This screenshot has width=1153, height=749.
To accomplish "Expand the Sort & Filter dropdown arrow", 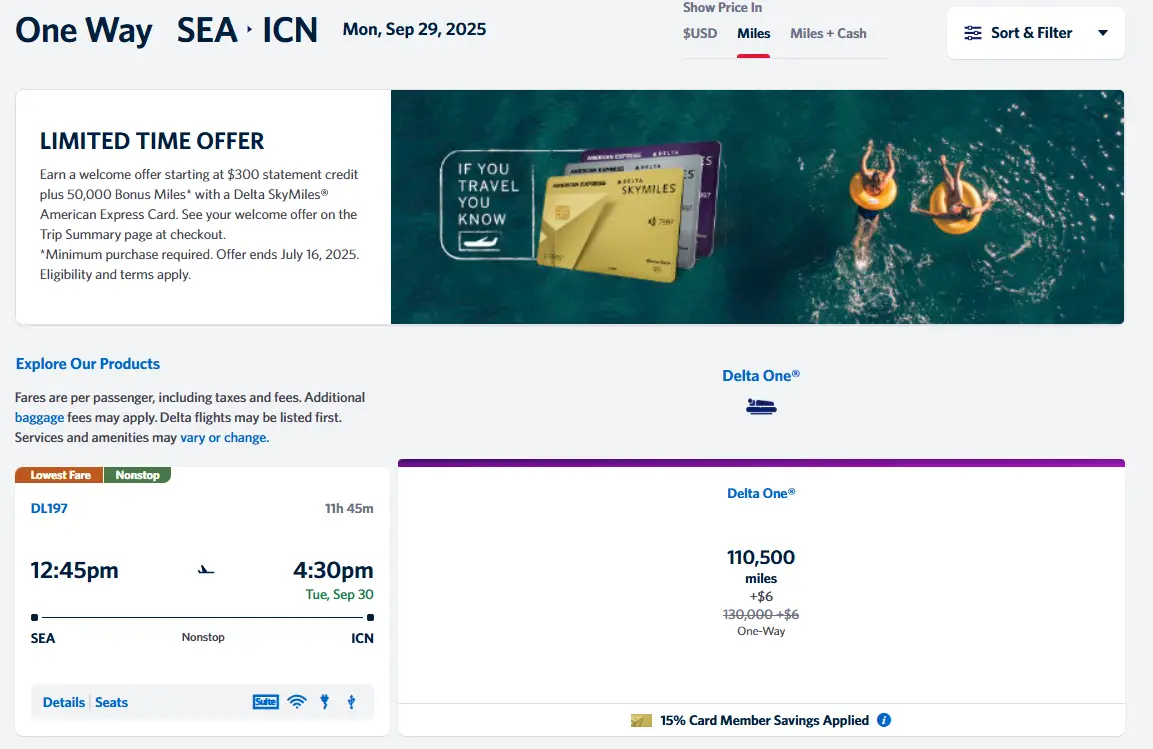I will click(x=1103, y=33).
